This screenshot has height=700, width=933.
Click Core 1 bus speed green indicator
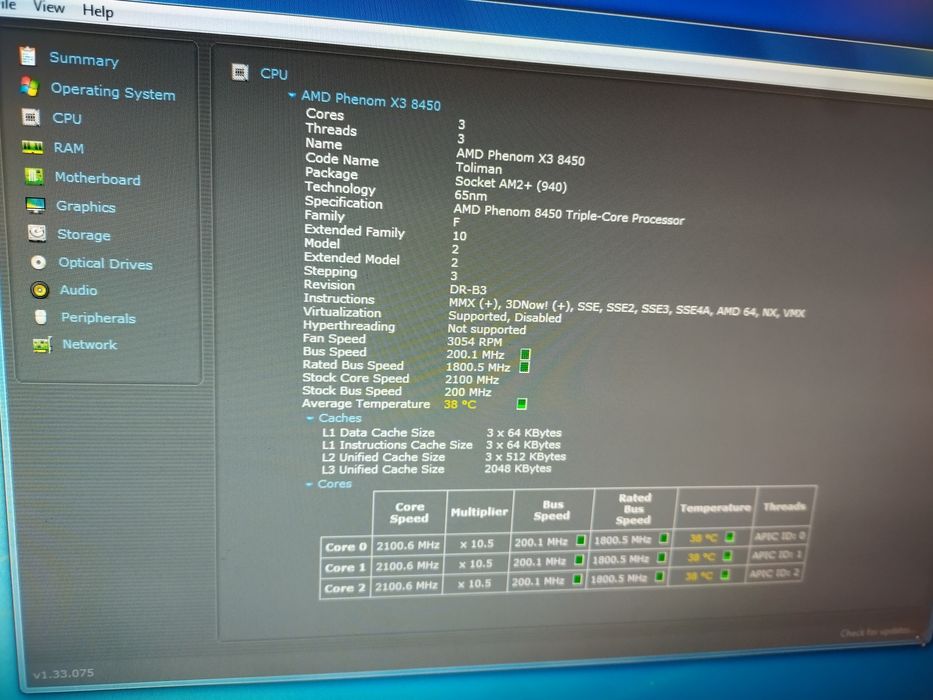coord(579,560)
